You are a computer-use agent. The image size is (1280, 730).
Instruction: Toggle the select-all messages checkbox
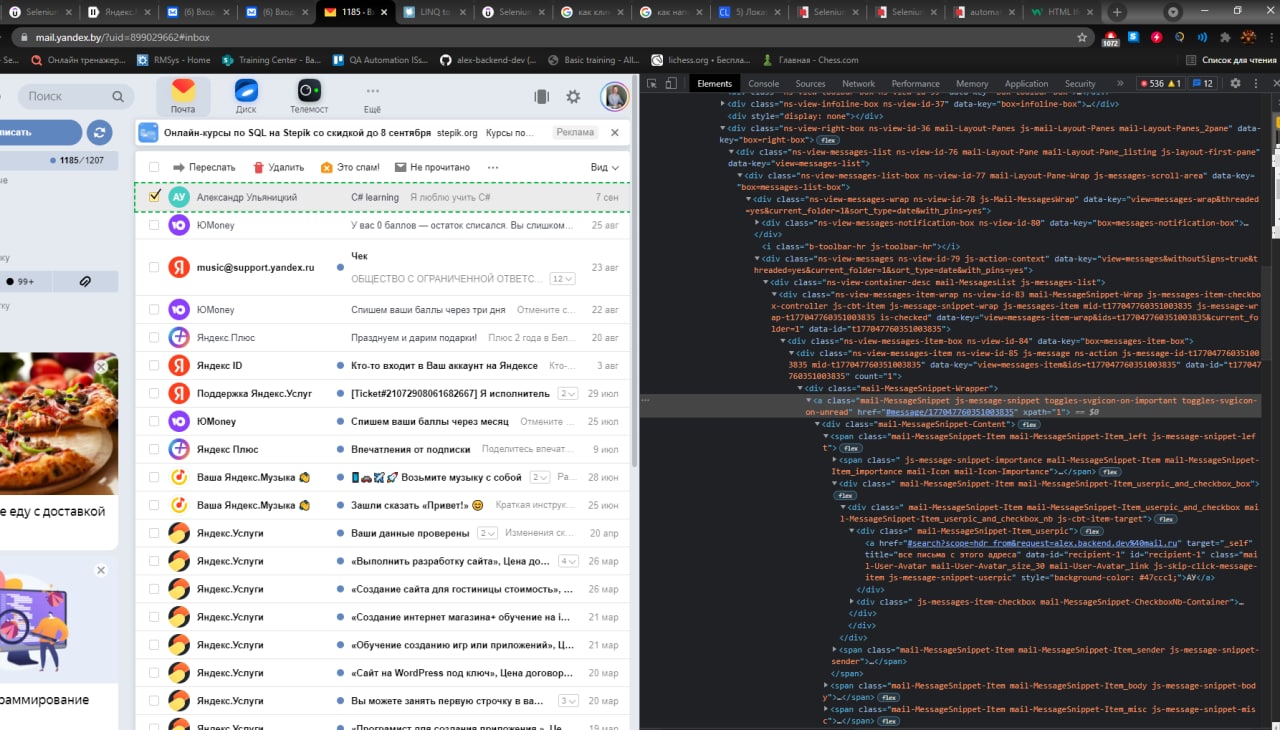(154, 167)
